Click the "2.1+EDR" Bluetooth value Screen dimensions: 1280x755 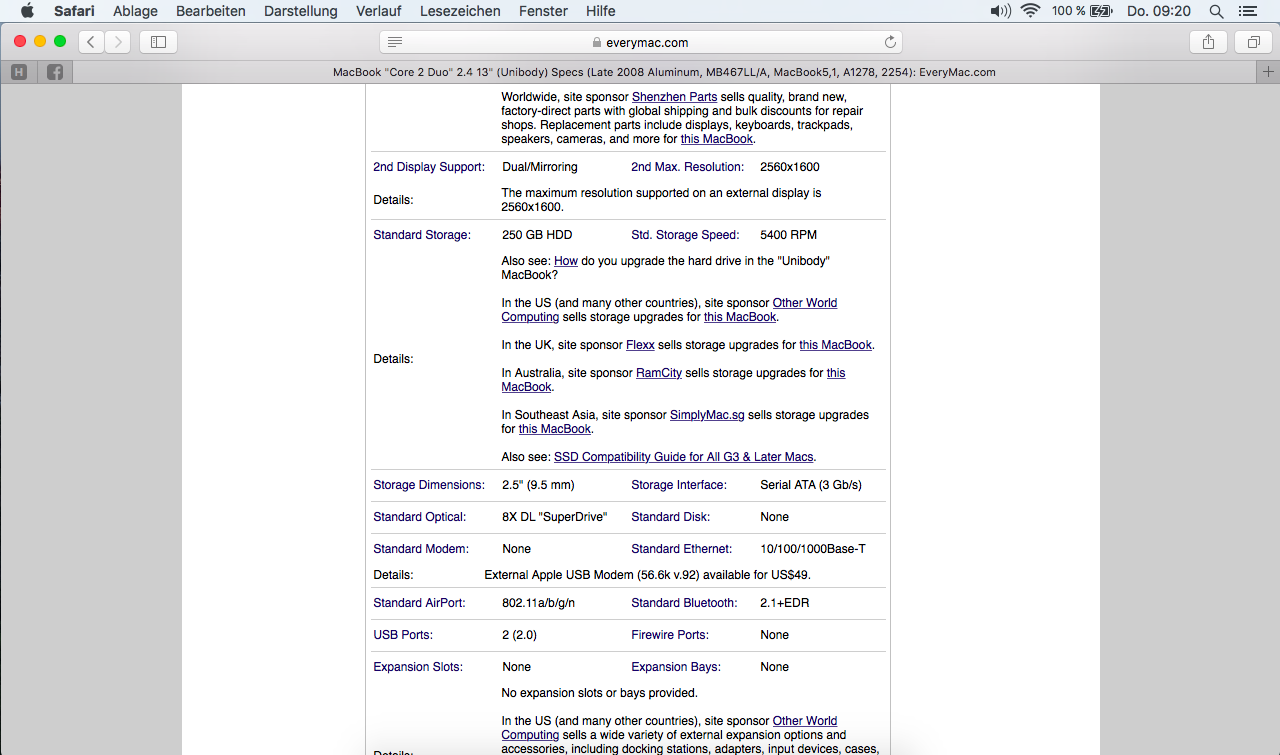pyautogui.click(x=786, y=603)
